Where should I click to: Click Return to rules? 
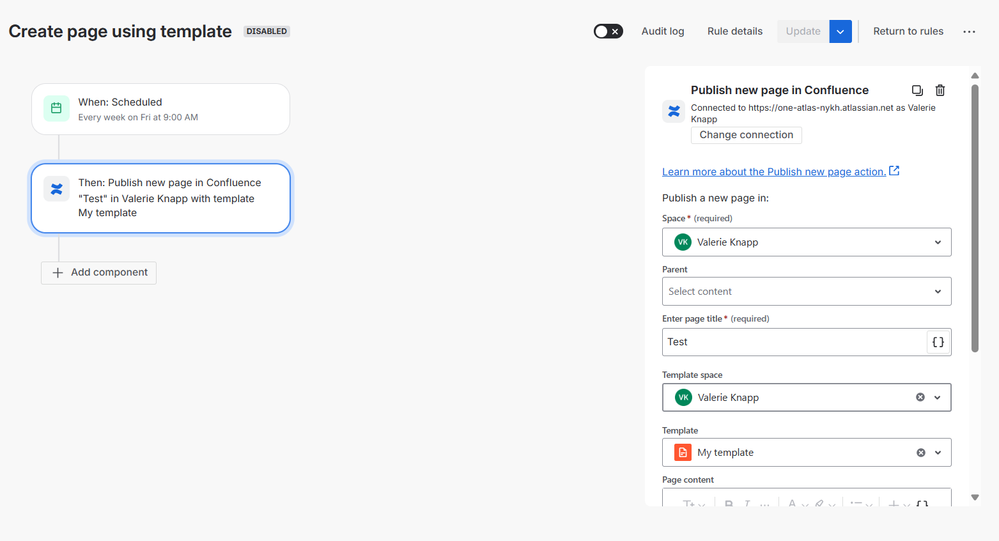click(908, 31)
